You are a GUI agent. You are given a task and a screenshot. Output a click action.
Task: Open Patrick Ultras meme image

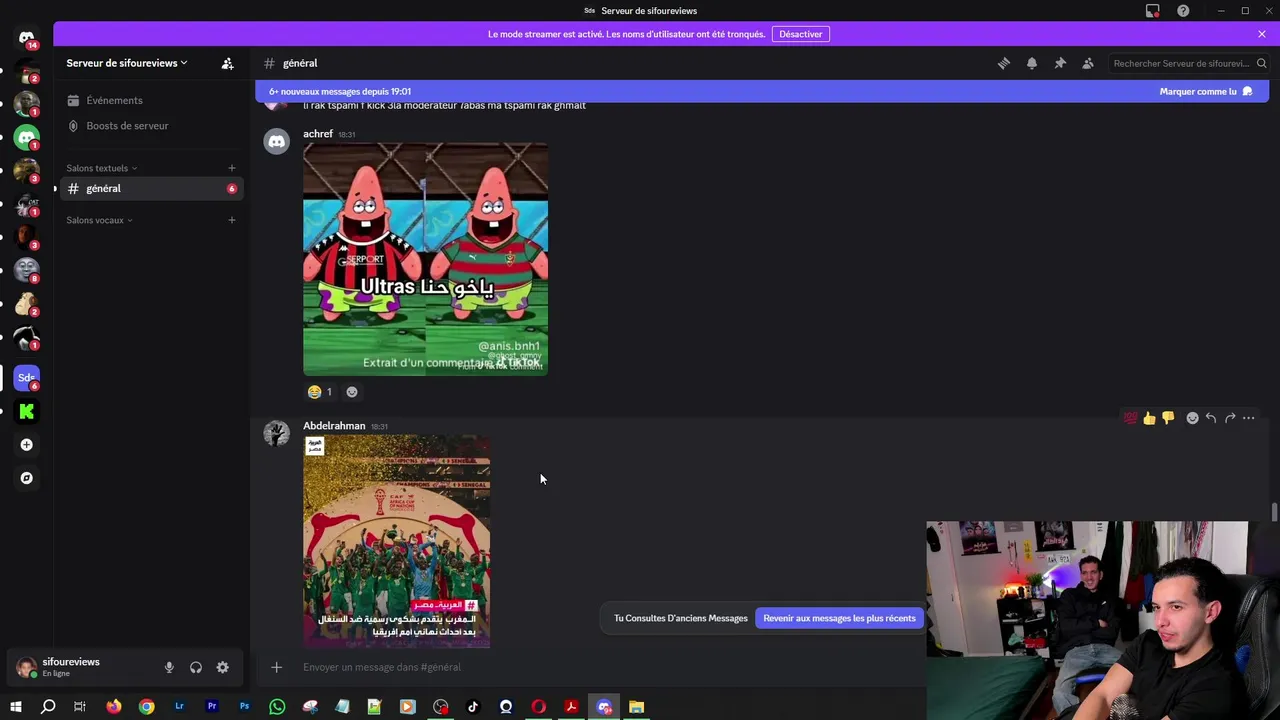point(425,259)
